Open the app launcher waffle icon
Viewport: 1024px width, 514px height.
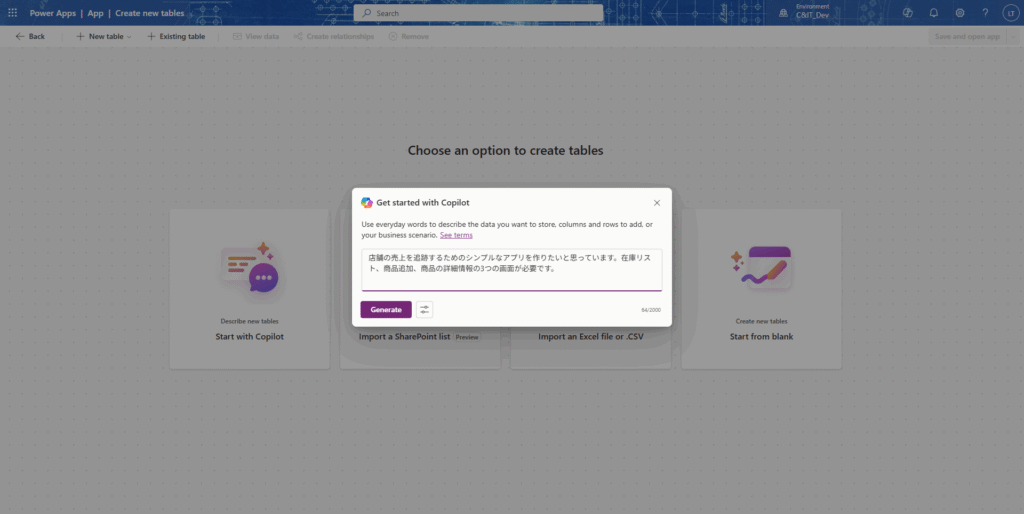click(x=12, y=13)
